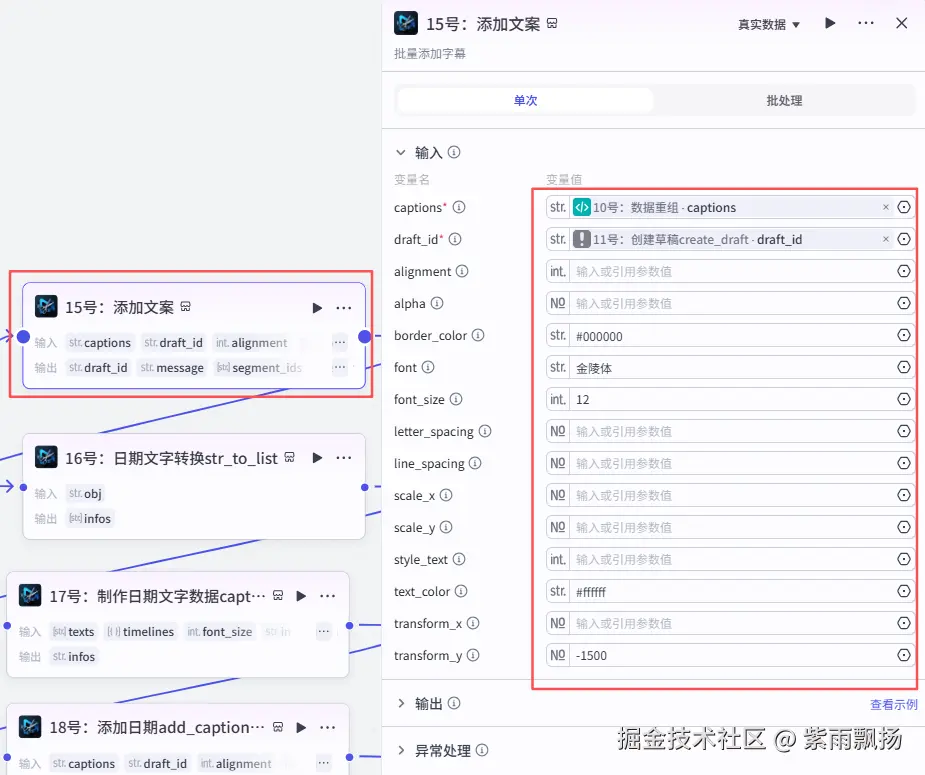Show info tooltip for 输入 section
This screenshot has width=925, height=775.
[454, 152]
